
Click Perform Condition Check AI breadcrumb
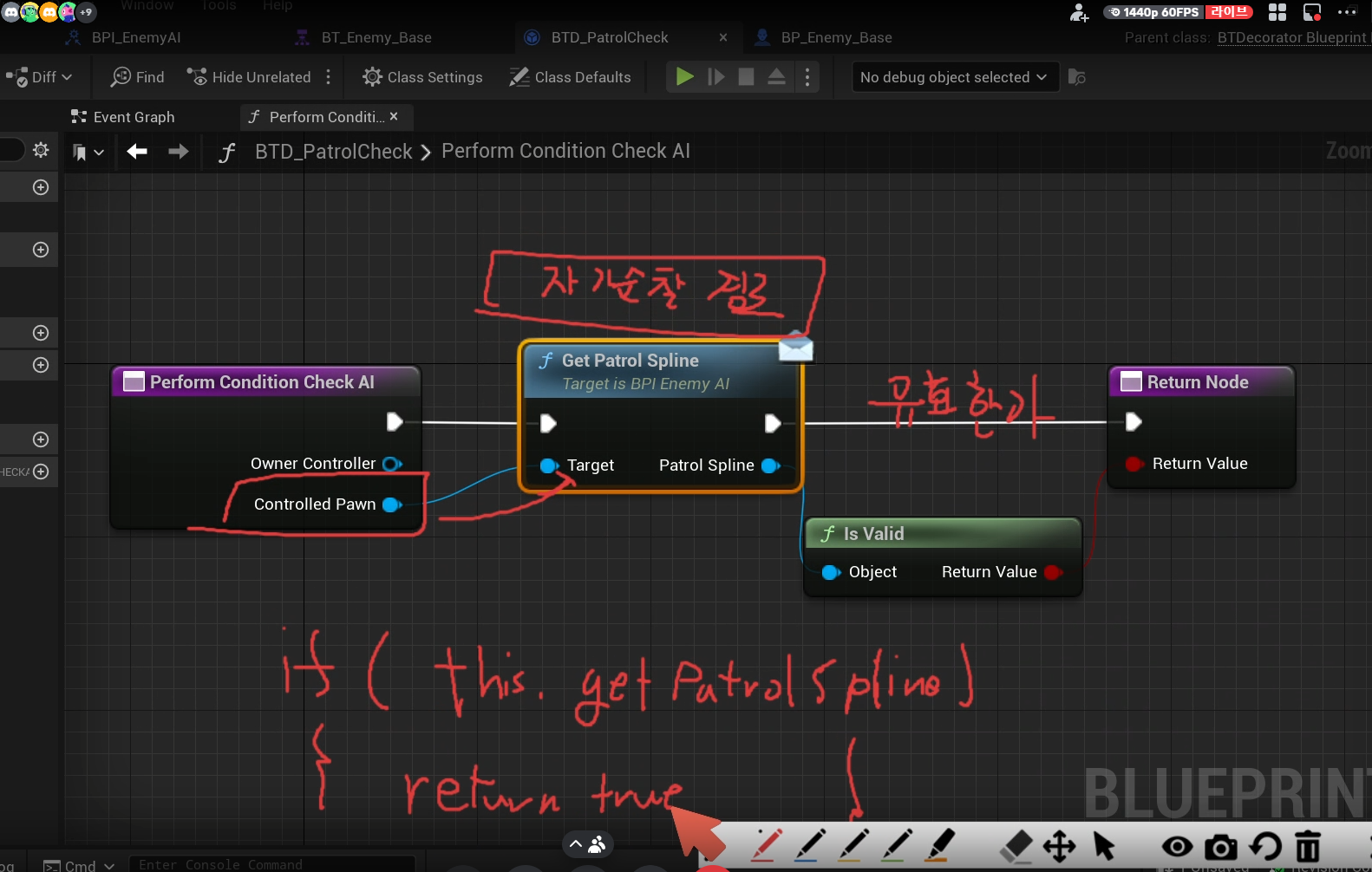pos(565,151)
